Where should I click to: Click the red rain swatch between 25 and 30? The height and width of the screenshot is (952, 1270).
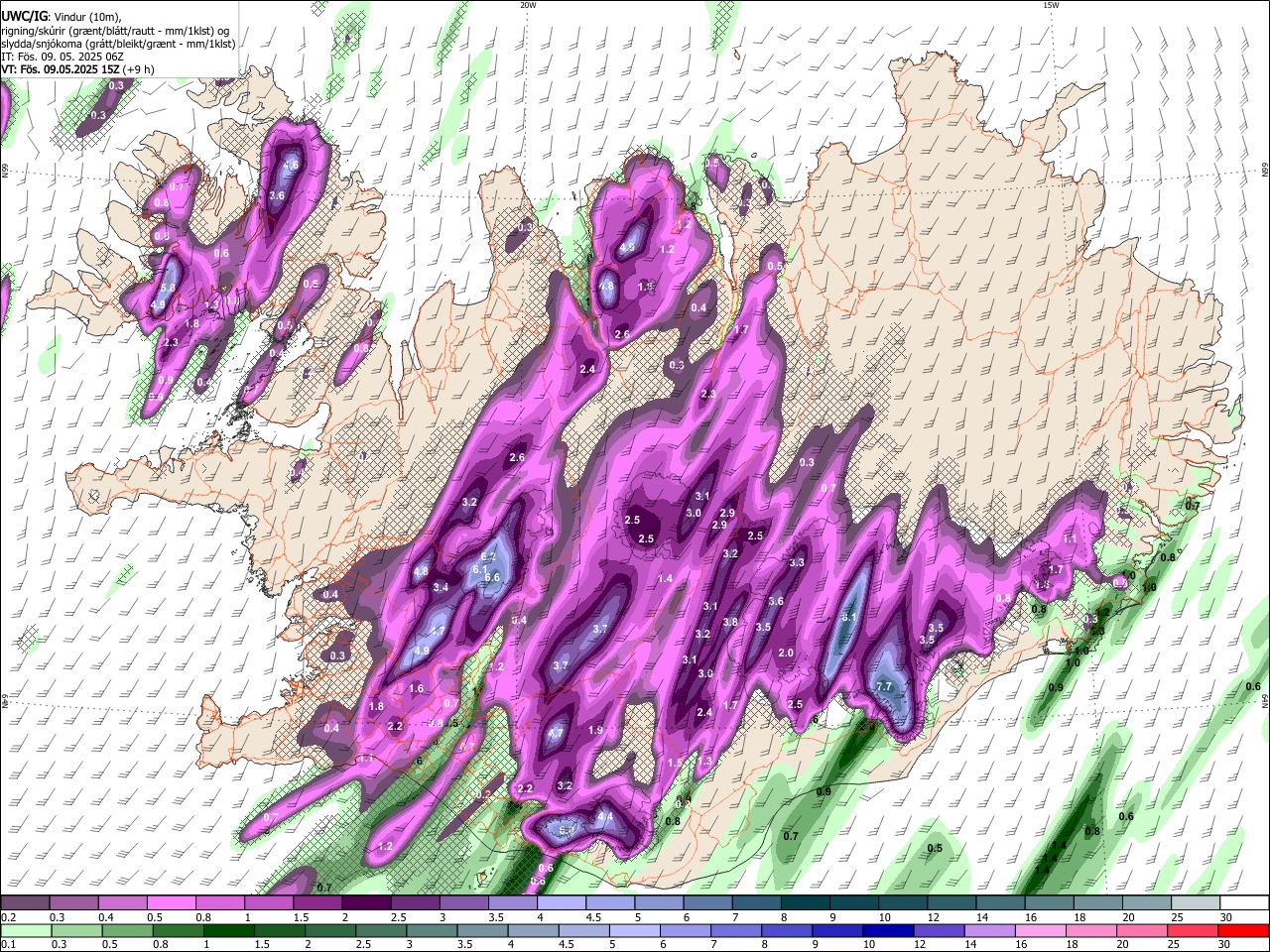1195,930
